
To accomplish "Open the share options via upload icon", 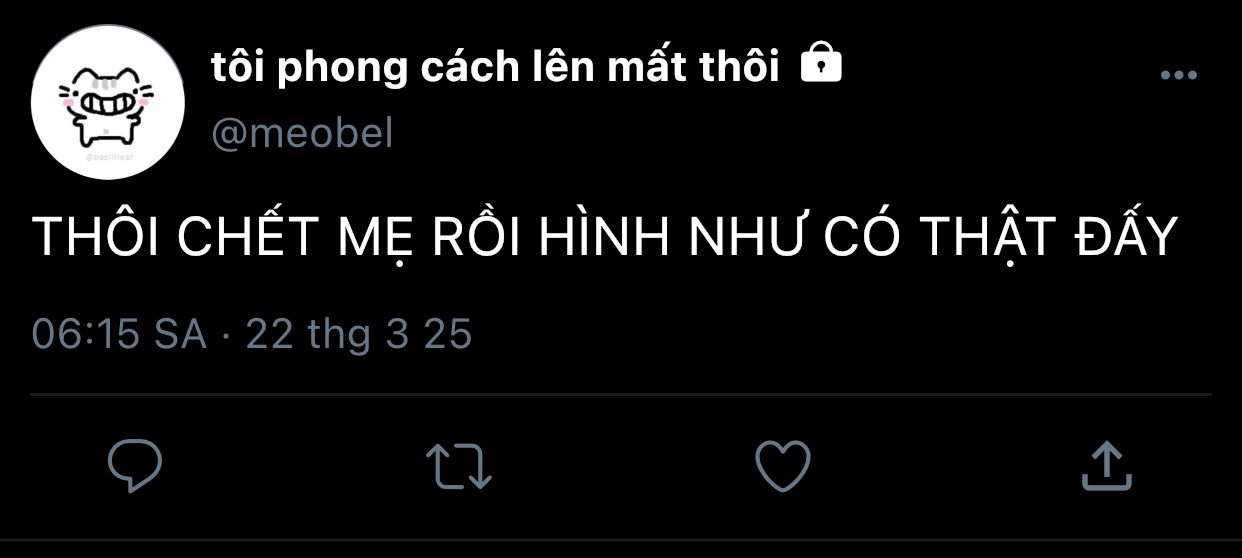I will (1106, 465).
